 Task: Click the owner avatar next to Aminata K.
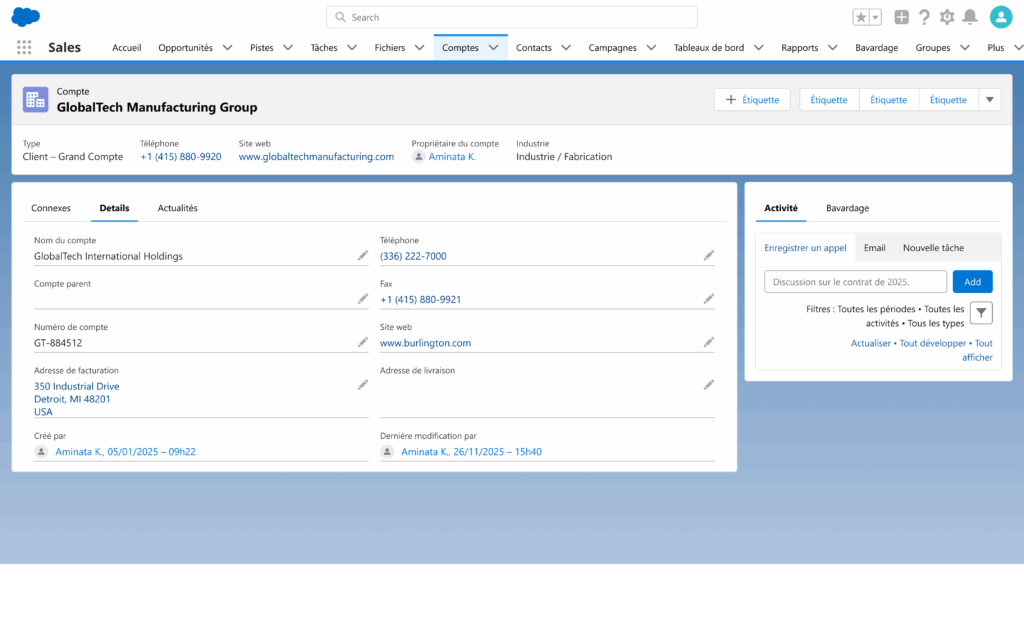tap(419, 157)
